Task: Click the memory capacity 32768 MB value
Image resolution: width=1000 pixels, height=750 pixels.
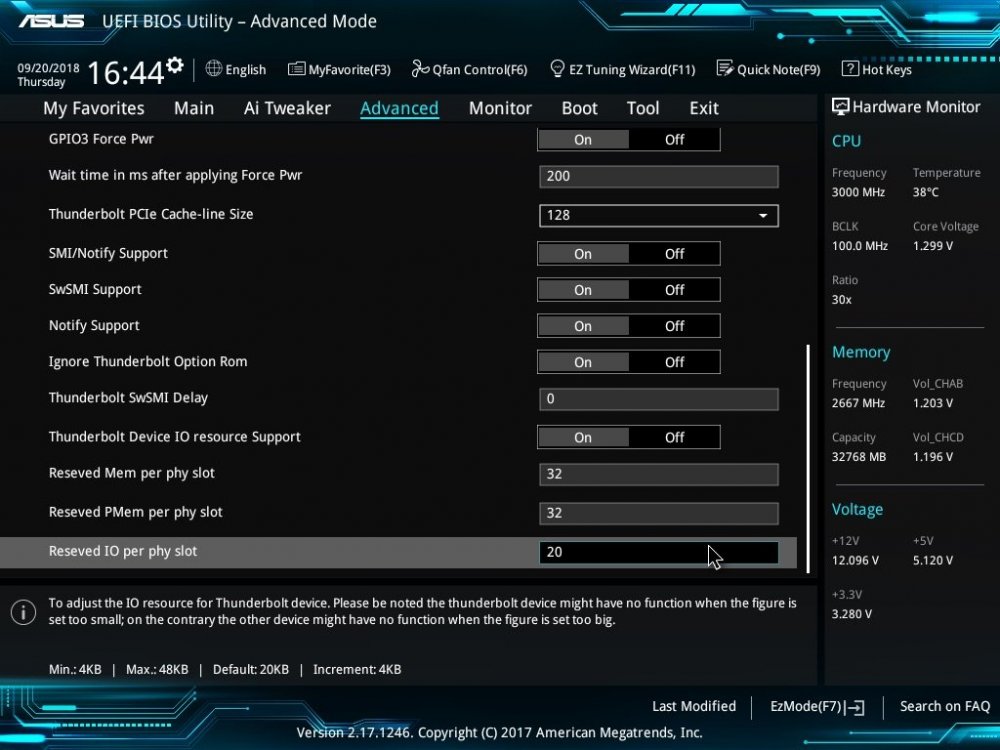Action: [x=858, y=457]
